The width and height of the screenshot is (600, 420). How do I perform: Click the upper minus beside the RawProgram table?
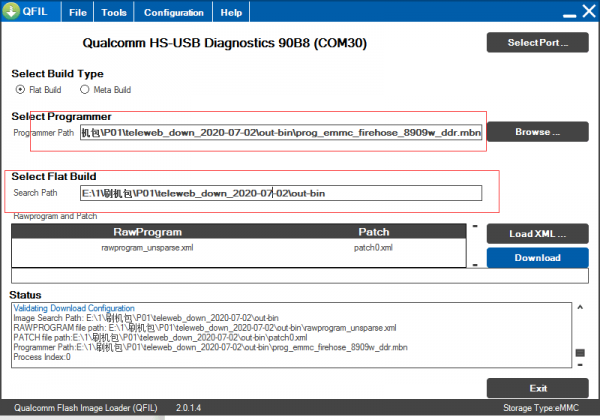475,226
